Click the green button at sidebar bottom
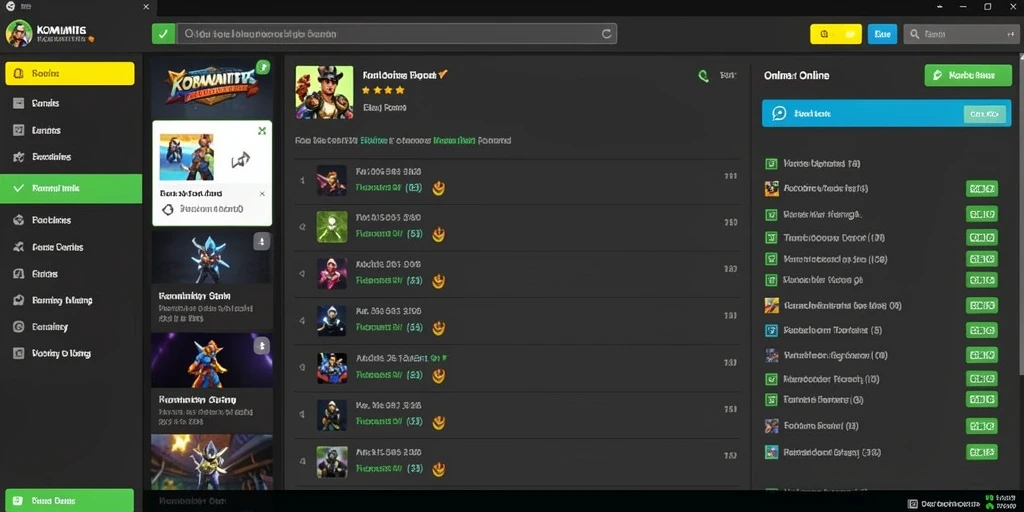This screenshot has width=1024, height=512. point(69,500)
